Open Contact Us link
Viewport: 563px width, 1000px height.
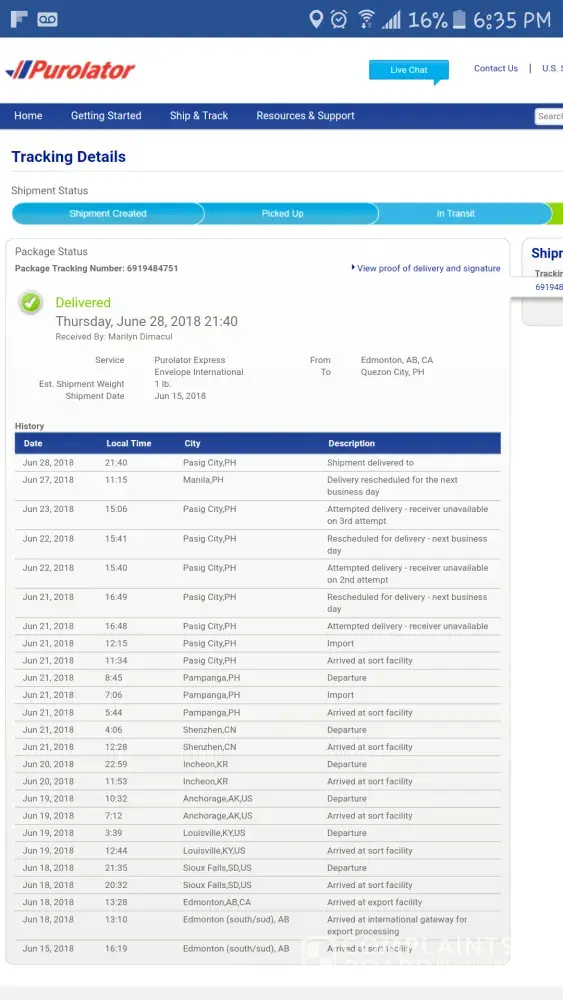click(495, 68)
